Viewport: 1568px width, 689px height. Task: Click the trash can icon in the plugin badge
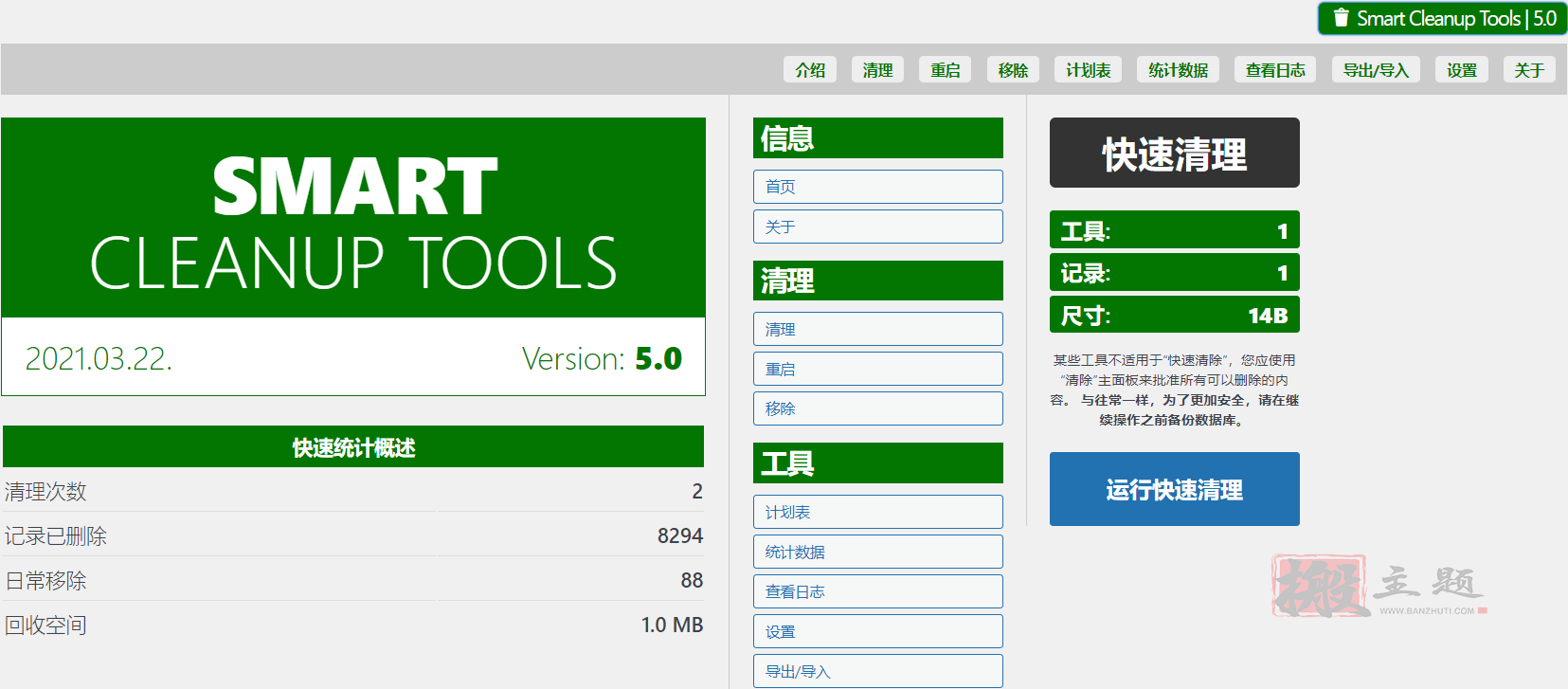1342,18
